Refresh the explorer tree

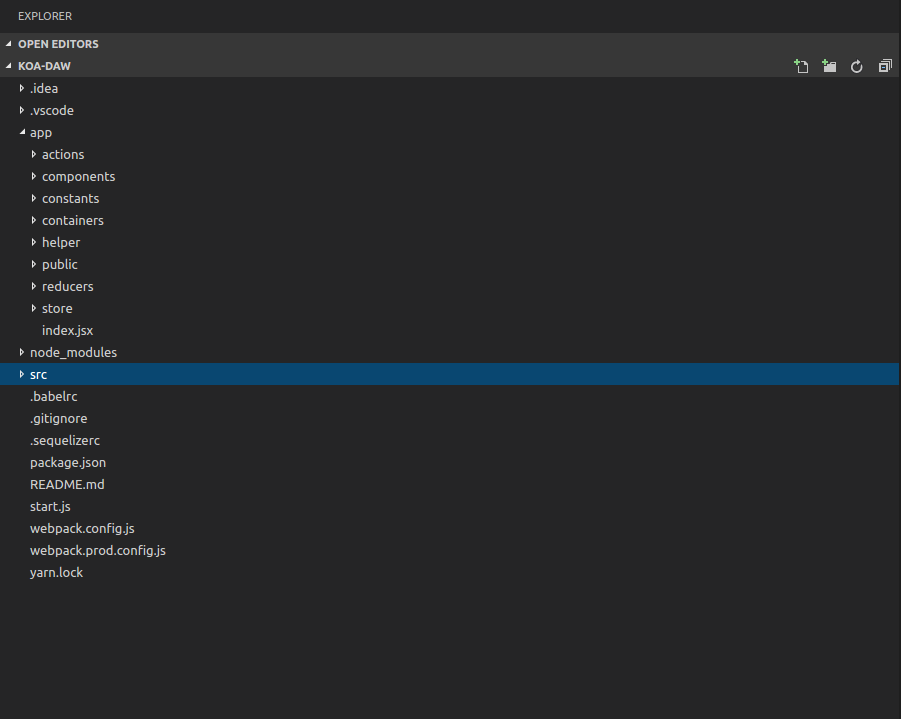click(857, 67)
